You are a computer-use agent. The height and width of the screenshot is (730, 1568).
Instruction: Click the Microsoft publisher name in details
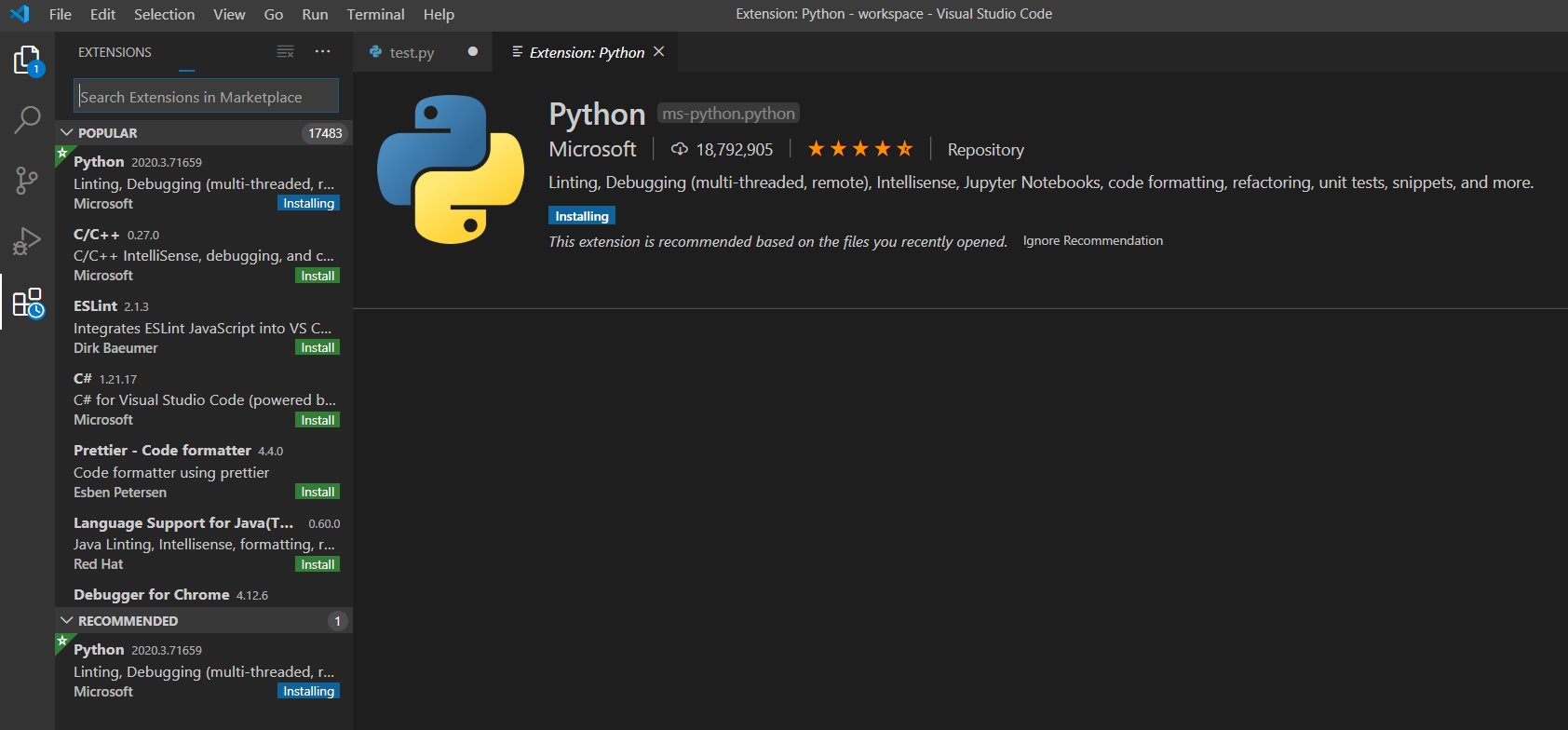pos(592,149)
